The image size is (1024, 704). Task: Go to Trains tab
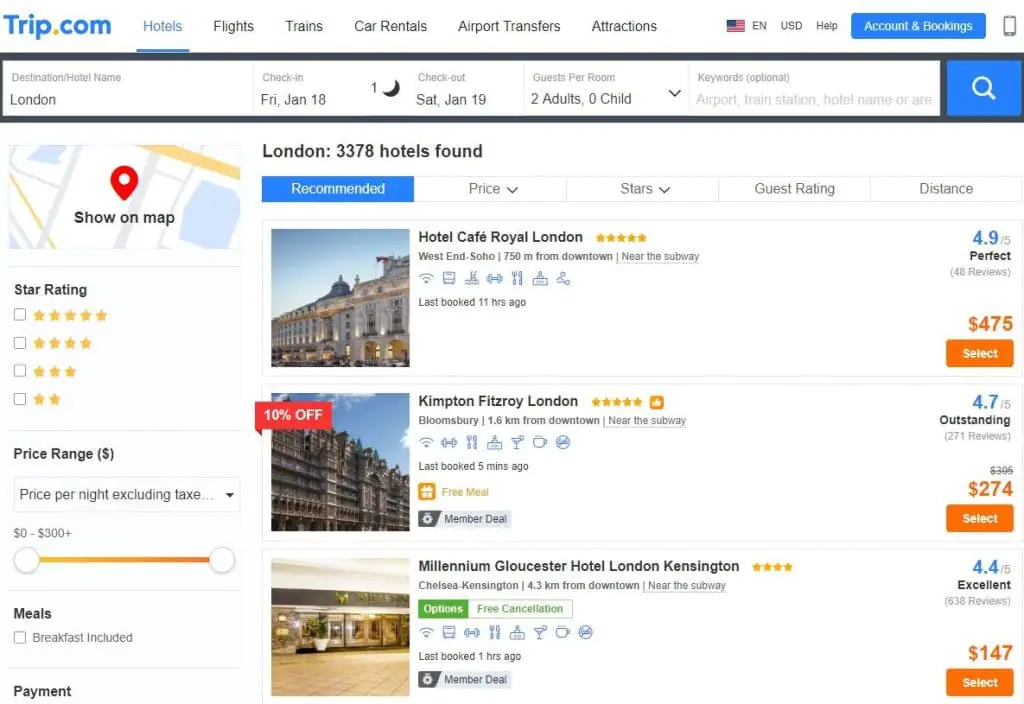point(304,26)
